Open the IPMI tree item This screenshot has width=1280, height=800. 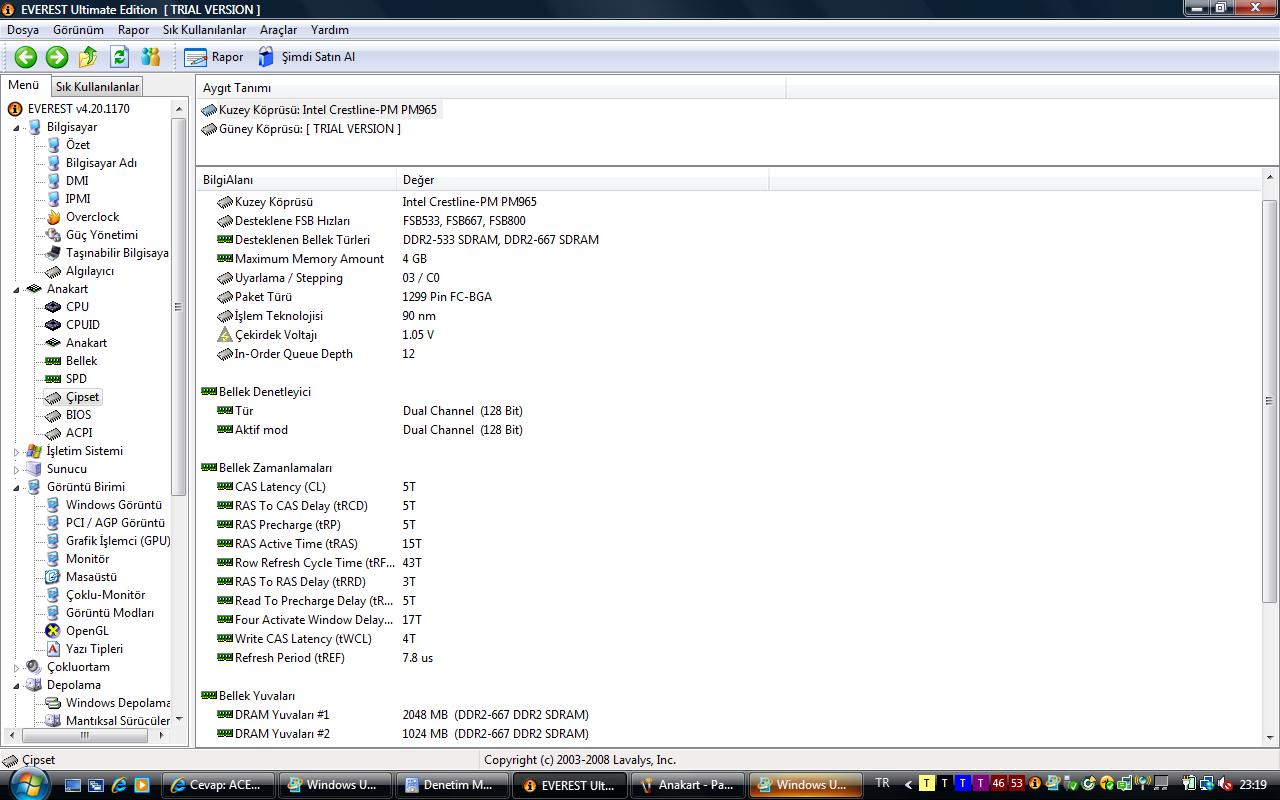tap(78, 199)
